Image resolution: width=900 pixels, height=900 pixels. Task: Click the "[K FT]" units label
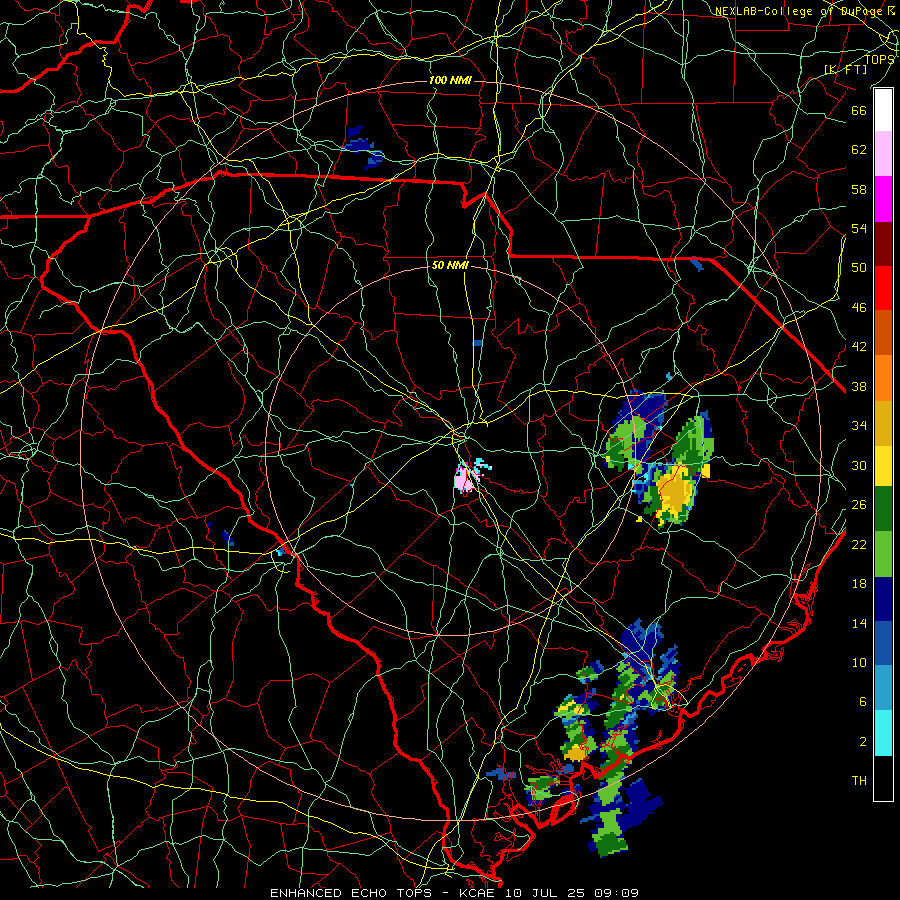(x=845, y=69)
